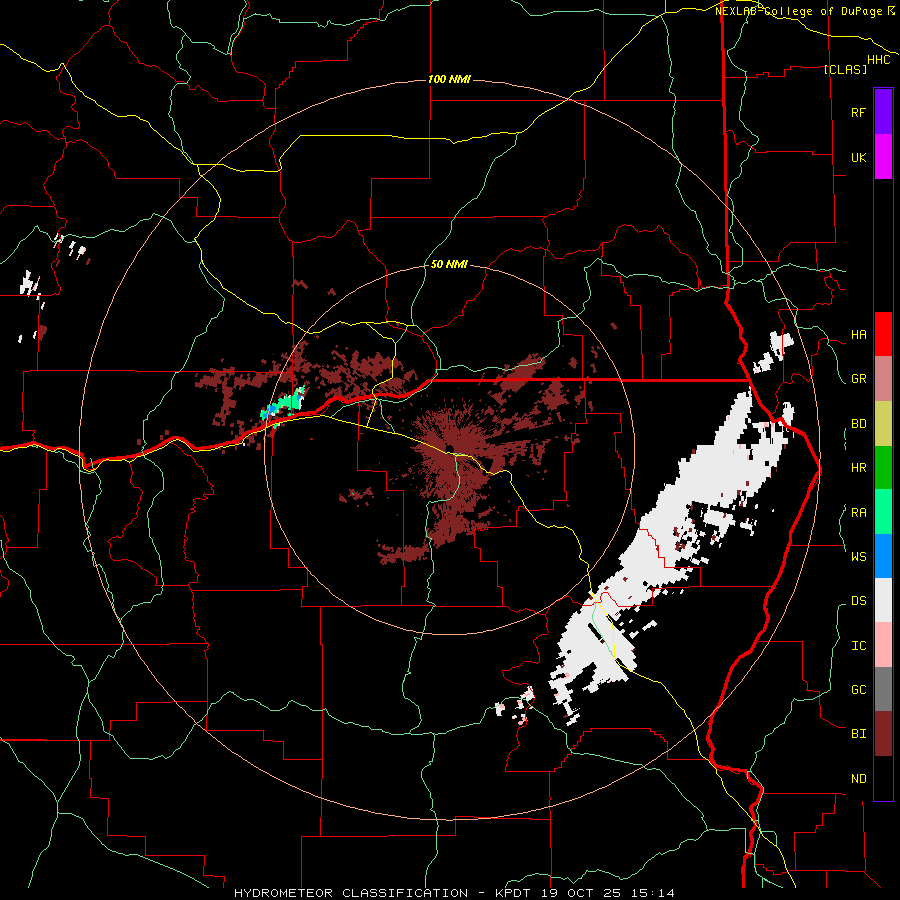Click the GR pinkish legend swatch
The image size is (900, 900).
click(x=883, y=379)
